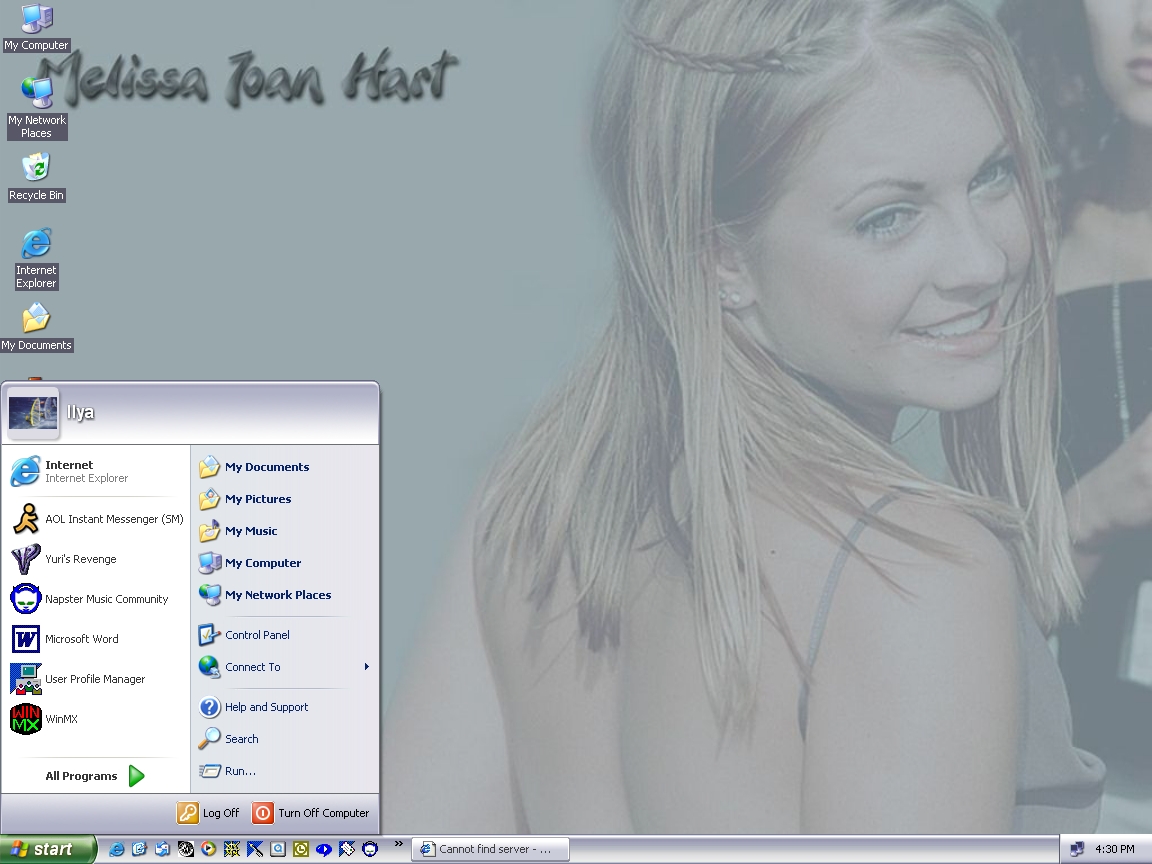The width and height of the screenshot is (1152, 864).
Task: Click the Start button
Action: [47, 849]
